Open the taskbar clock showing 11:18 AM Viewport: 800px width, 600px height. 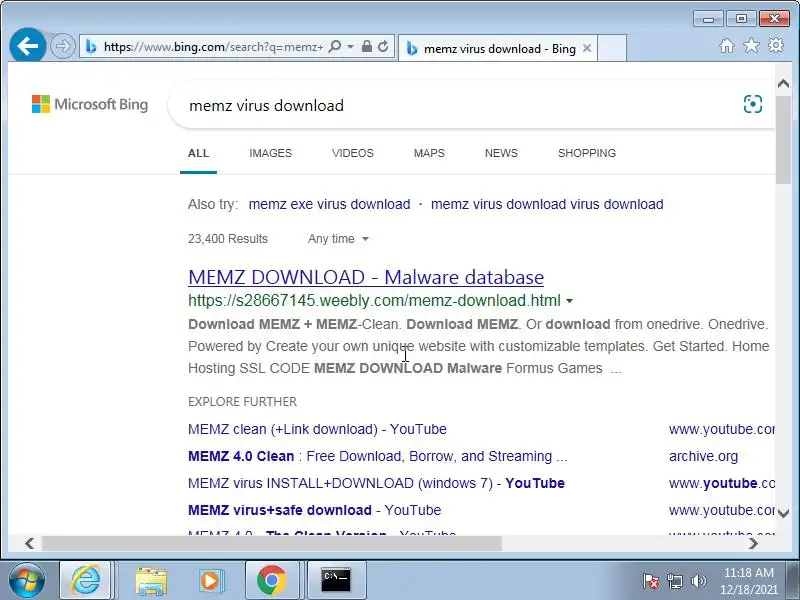coord(748,581)
